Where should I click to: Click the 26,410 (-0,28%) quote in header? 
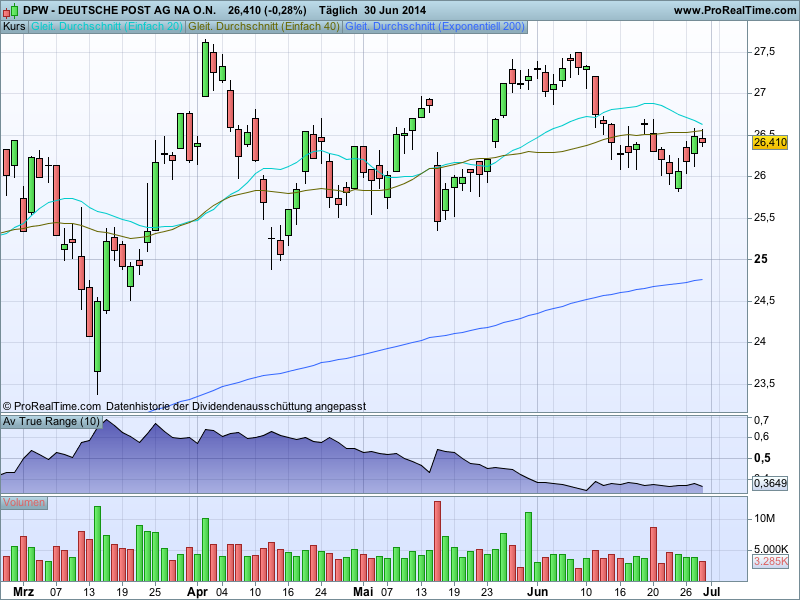click(267, 10)
